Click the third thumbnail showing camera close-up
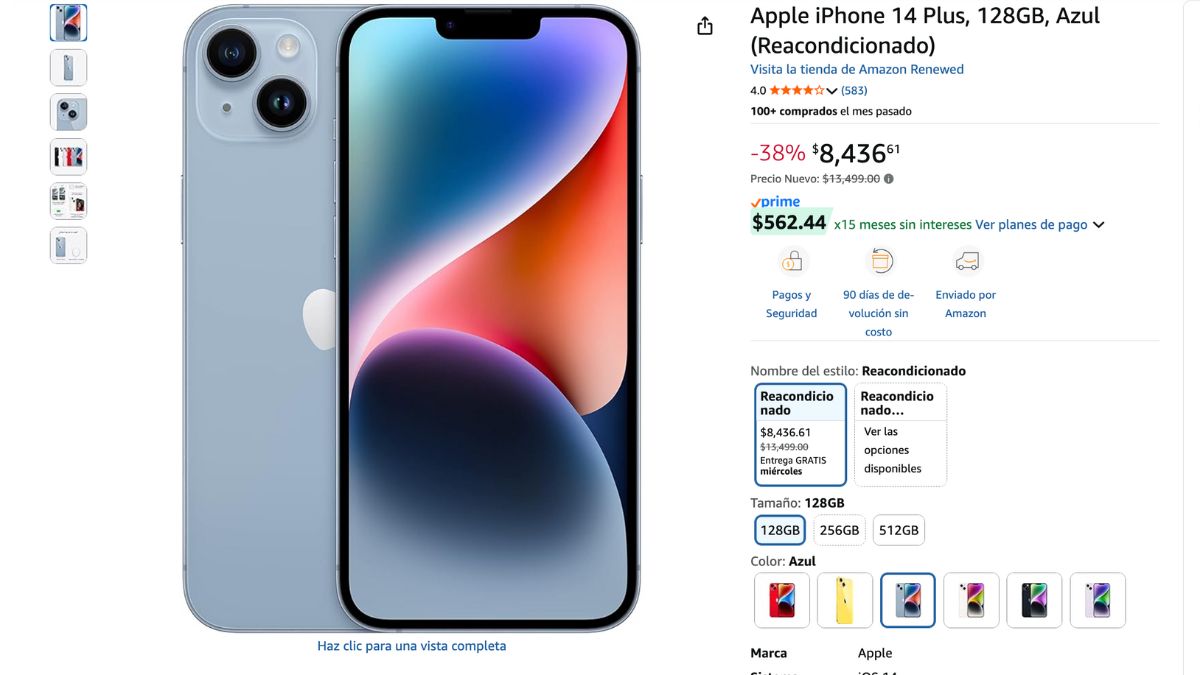This screenshot has height=675, width=1200. pyautogui.click(x=69, y=112)
